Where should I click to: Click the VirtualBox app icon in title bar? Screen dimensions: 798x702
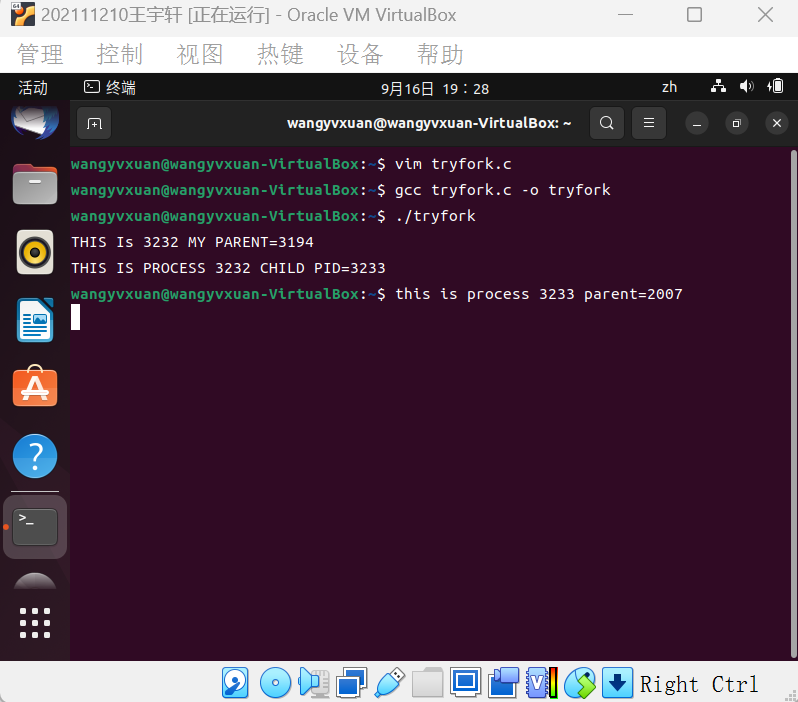tap(23, 14)
